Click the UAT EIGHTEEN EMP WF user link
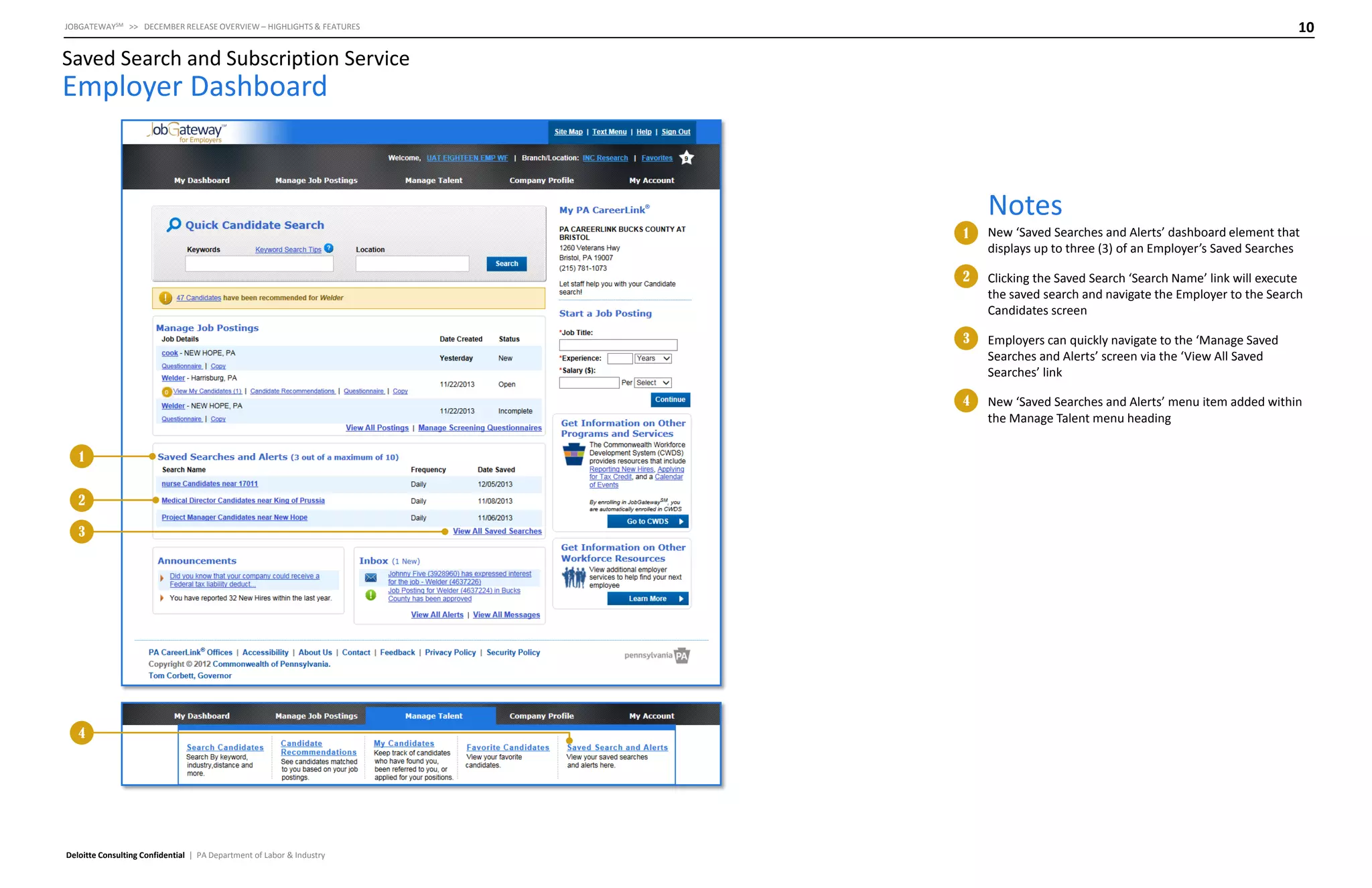 coord(467,158)
